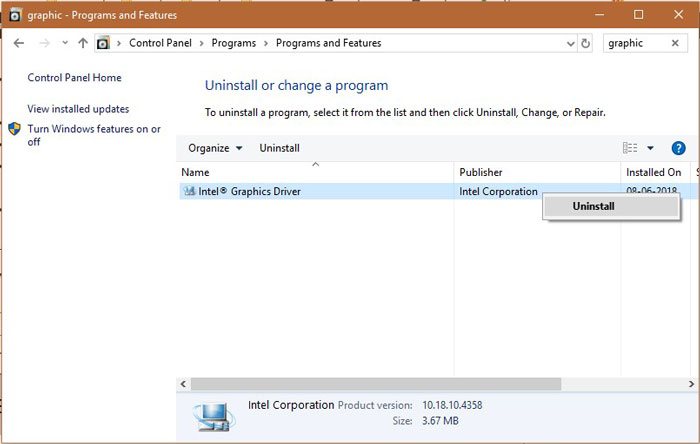This screenshot has width=700, height=444.
Task: Open Turn Windows features on or off
Action: 94,135
